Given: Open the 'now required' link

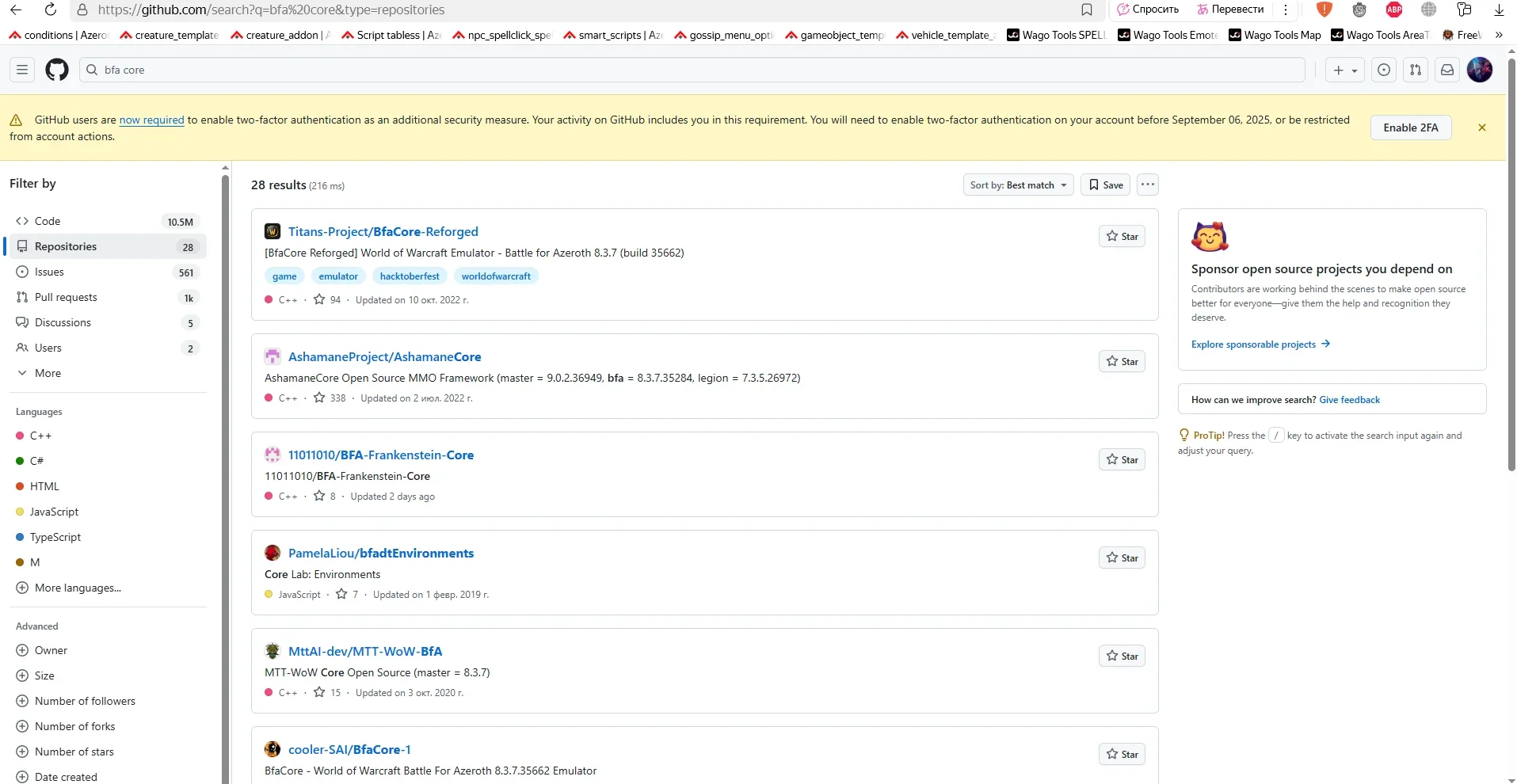Looking at the screenshot, I should [151, 120].
